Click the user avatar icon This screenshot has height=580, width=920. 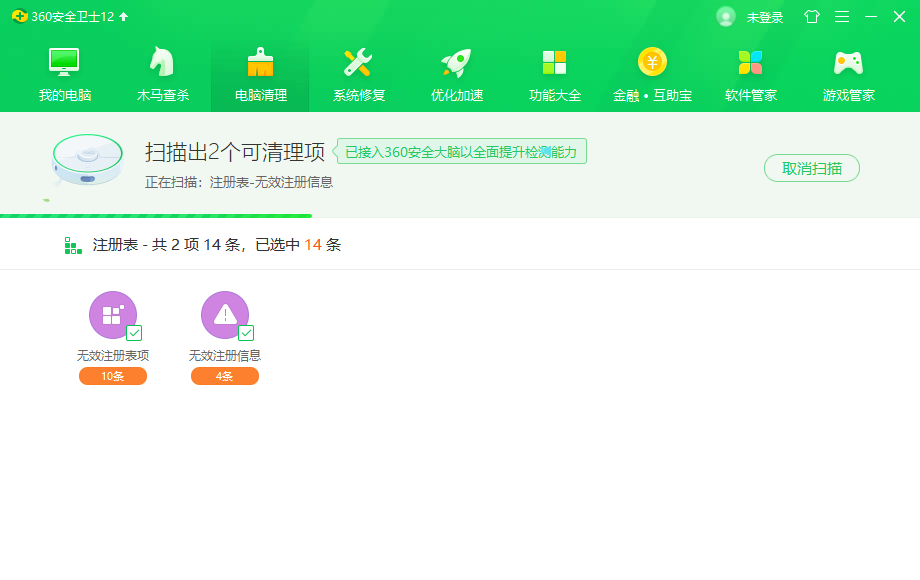(726, 17)
